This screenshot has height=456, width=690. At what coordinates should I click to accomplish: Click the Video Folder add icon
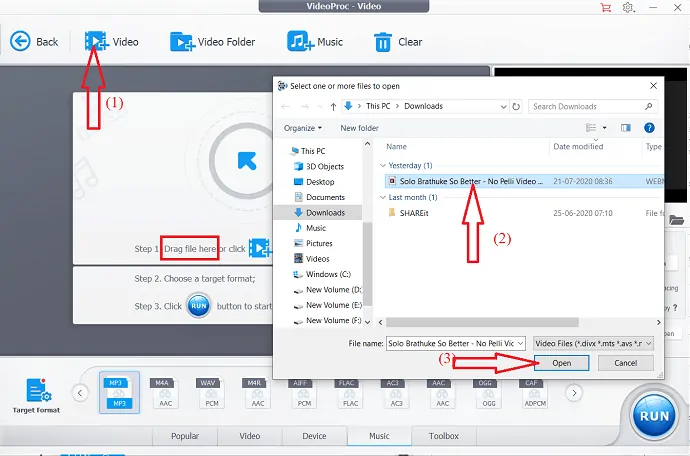[181, 42]
